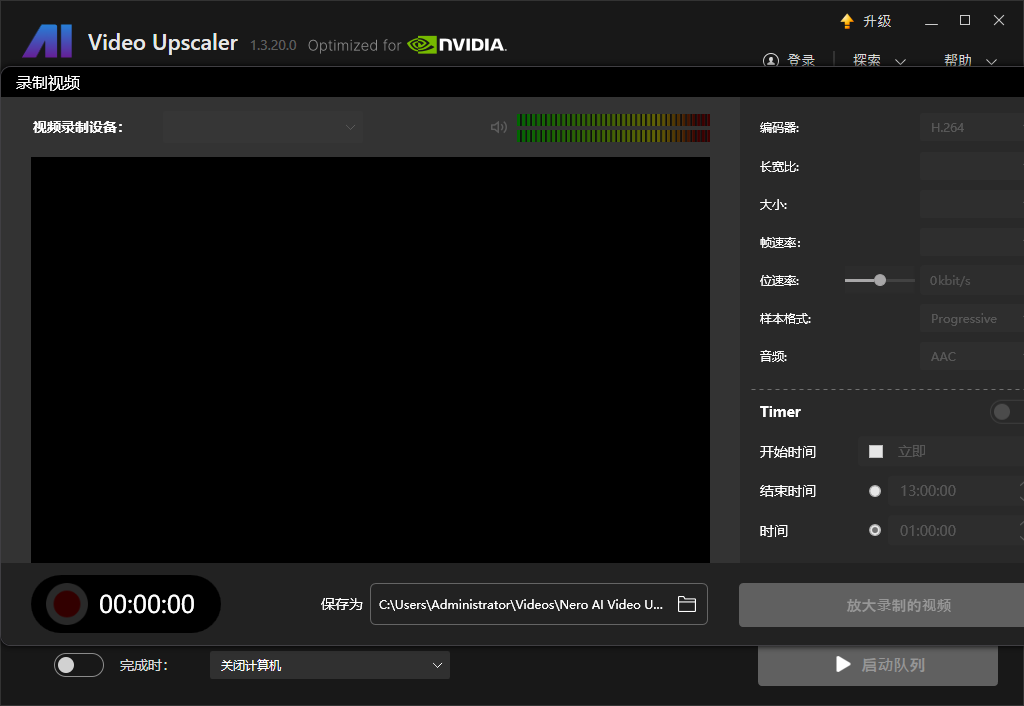This screenshot has height=706, width=1024.
Task: Click the 00:00:00 recording timer
Action: tap(147, 604)
